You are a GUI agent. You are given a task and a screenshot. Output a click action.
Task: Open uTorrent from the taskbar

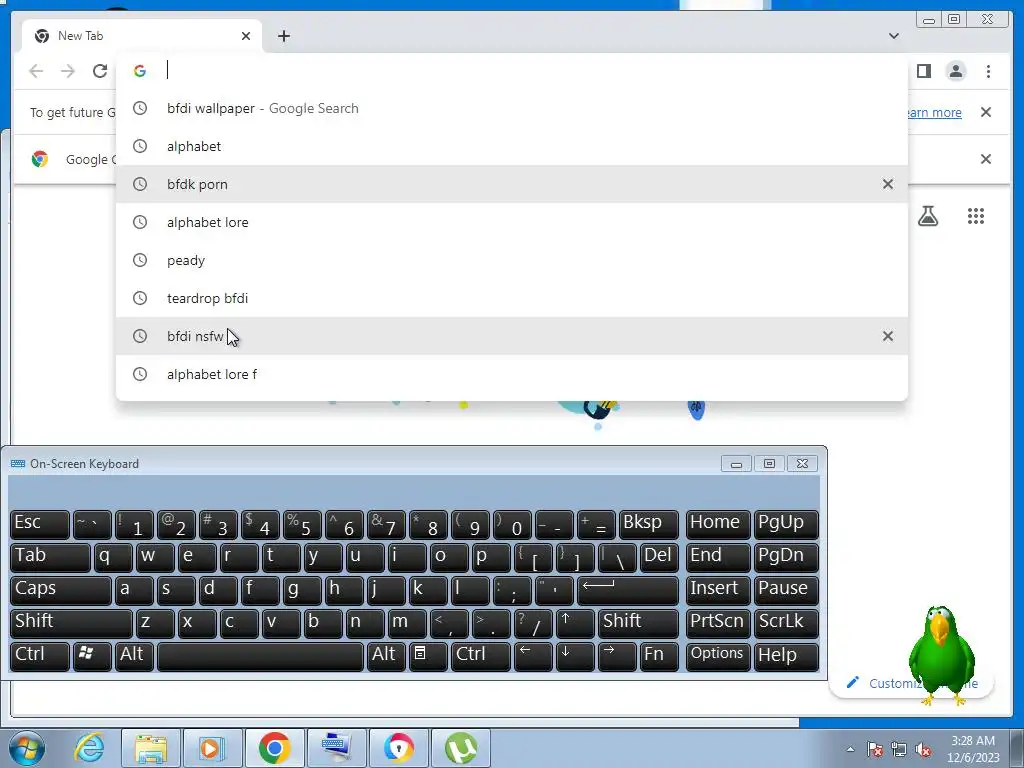(x=460, y=748)
